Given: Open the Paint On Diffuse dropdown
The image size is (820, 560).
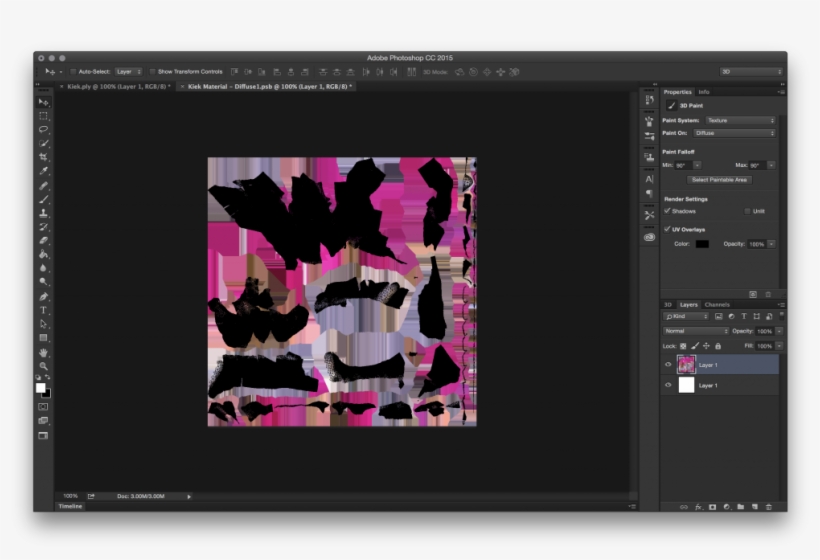Looking at the screenshot, I should (x=734, y=133).
